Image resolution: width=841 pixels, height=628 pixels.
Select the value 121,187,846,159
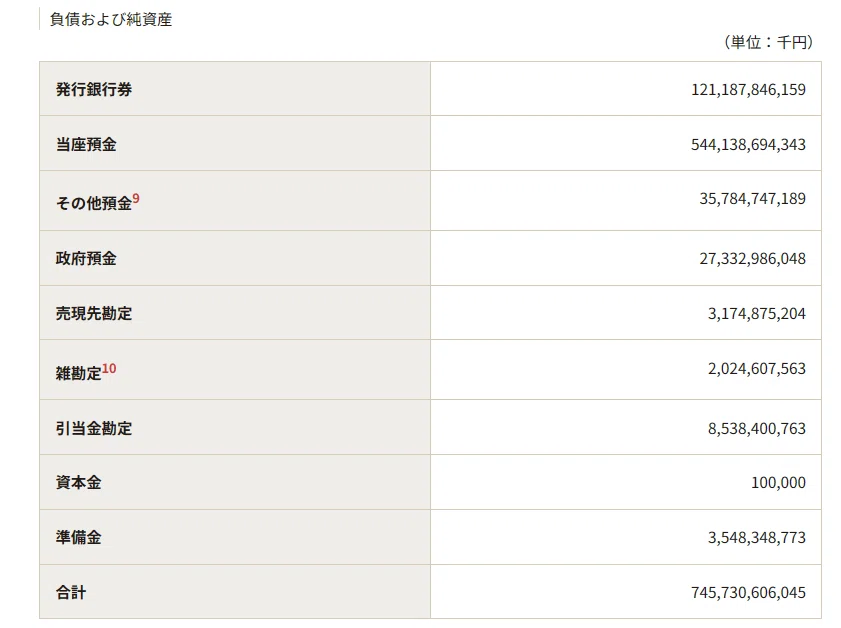(748, 90)
